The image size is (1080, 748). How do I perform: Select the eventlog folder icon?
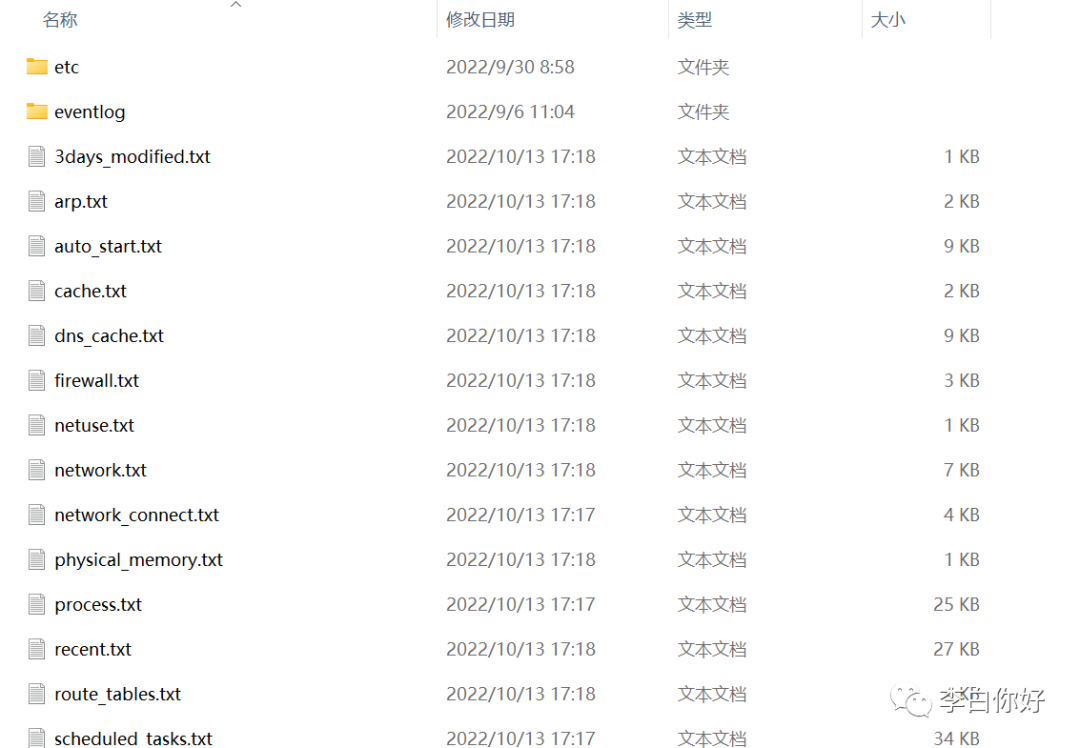point(37,112)
